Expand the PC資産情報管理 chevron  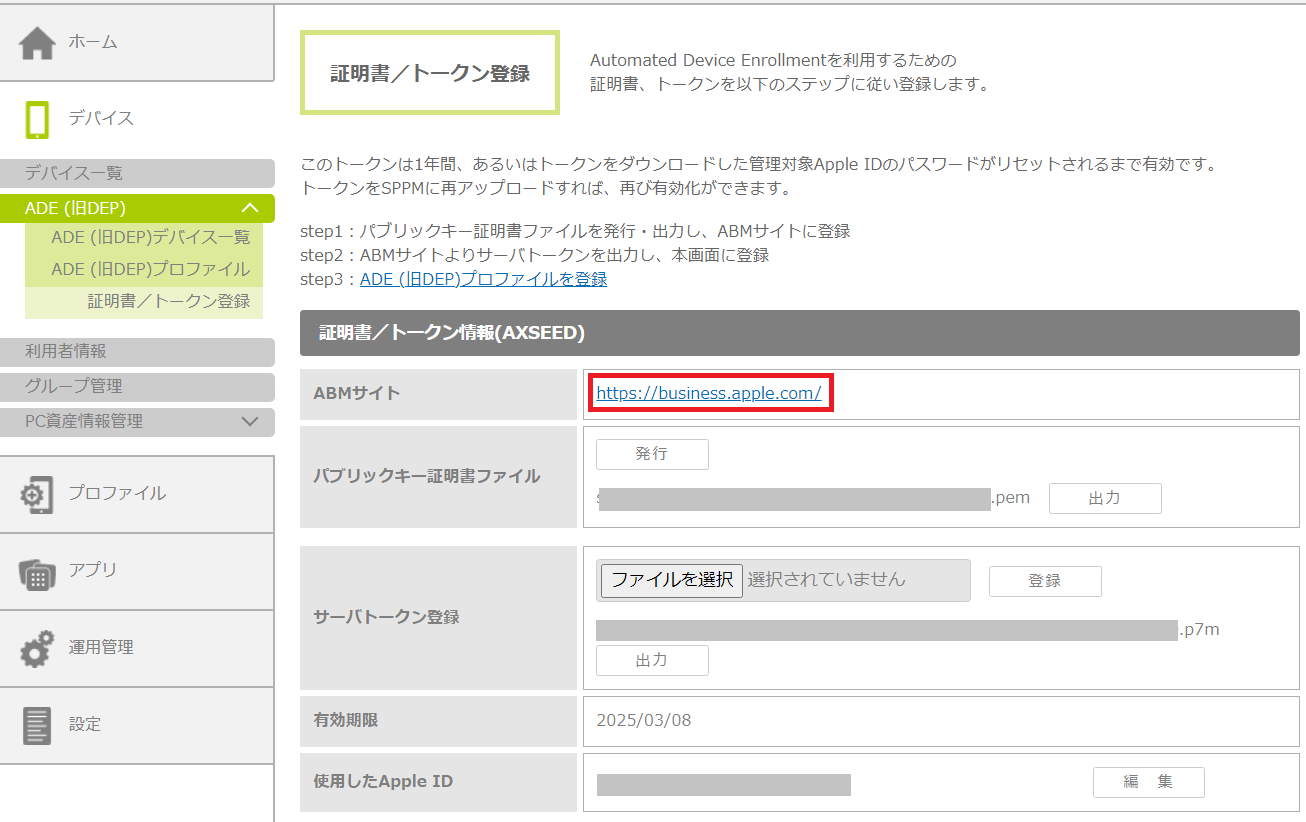250,422
